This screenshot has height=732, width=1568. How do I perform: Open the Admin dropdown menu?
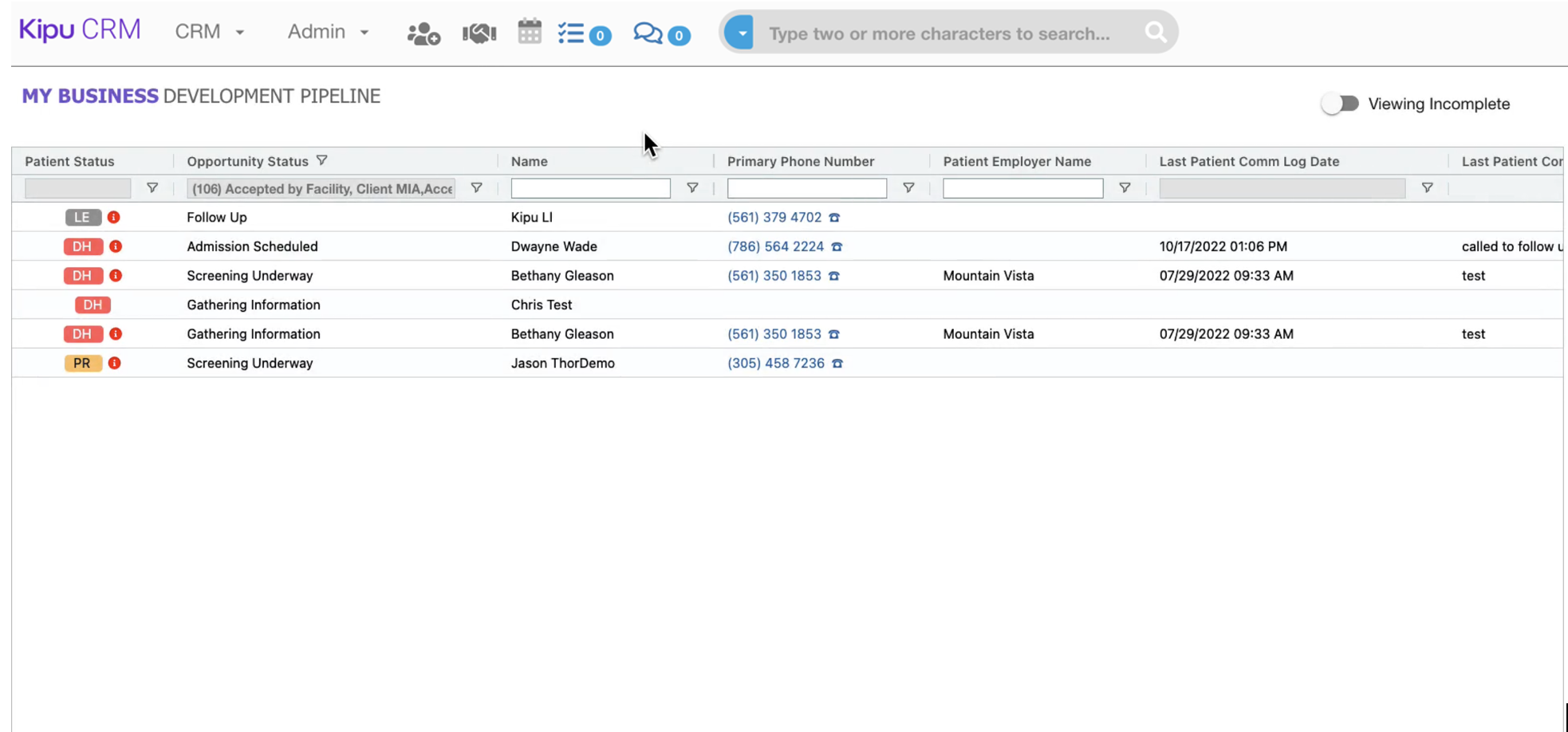[327, 32]
